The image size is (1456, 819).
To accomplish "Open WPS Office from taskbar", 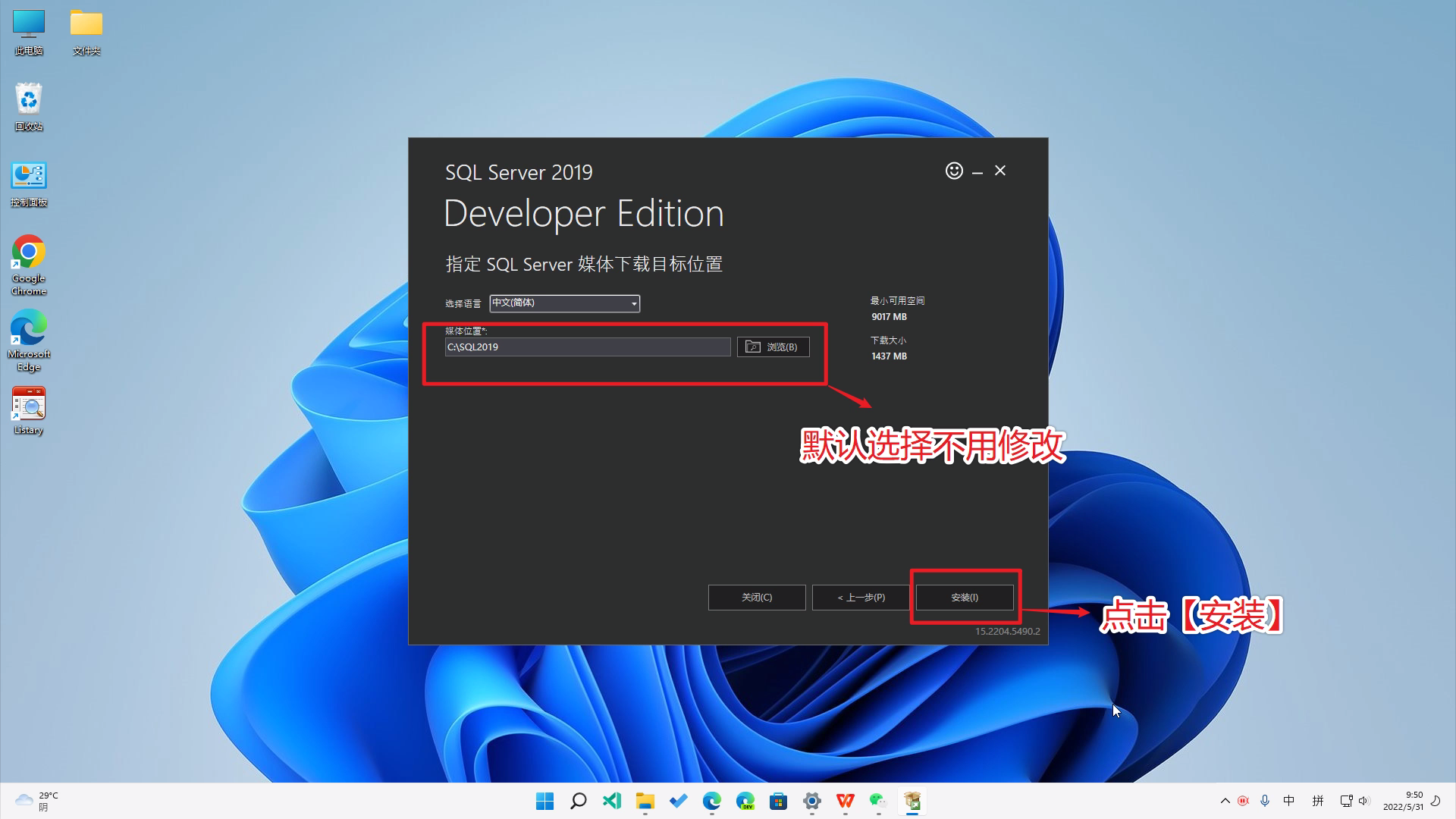I will coord(845,801).
